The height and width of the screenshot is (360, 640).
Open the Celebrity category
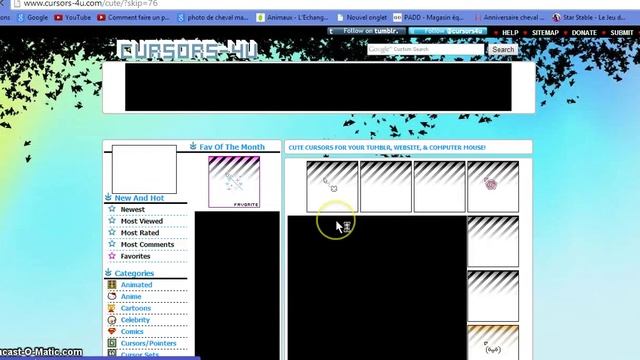pyautogui.click(x=135, y=320)
